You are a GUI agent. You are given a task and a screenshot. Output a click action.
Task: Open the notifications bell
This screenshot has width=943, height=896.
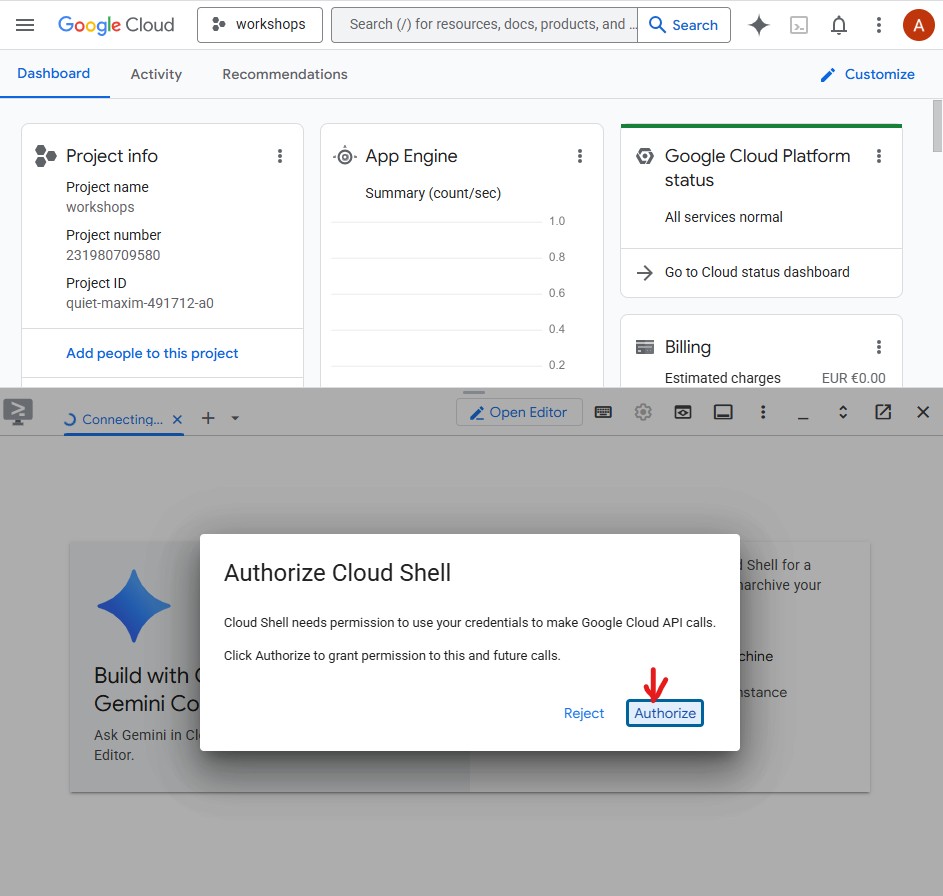tap(839, 25)
